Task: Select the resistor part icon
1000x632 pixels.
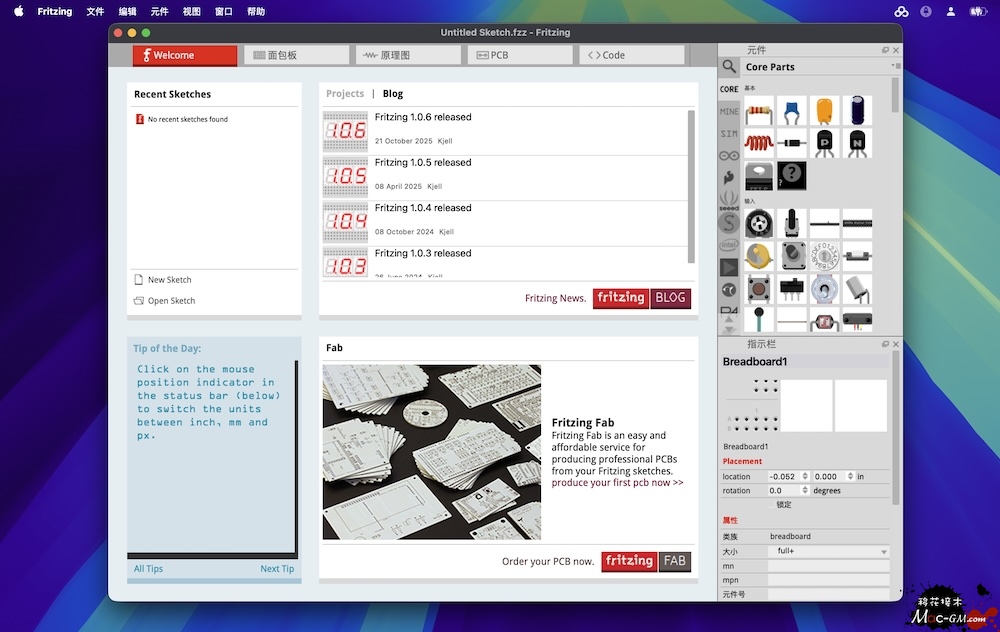Action: [x=759, y=110]
